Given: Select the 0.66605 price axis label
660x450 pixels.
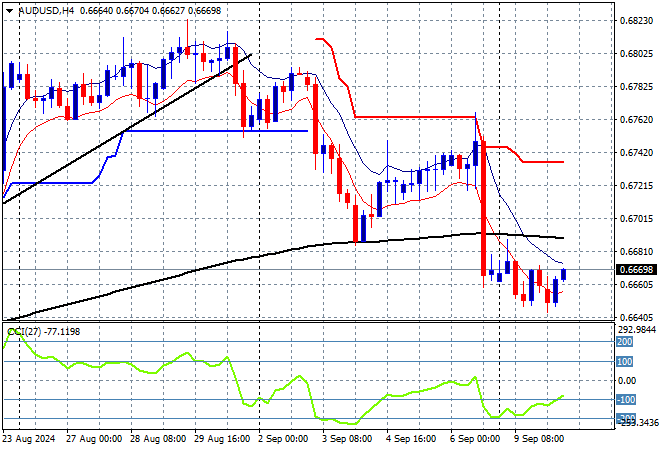Looking at the screenshot, I should pyautogui.click(x=636, y=285).
